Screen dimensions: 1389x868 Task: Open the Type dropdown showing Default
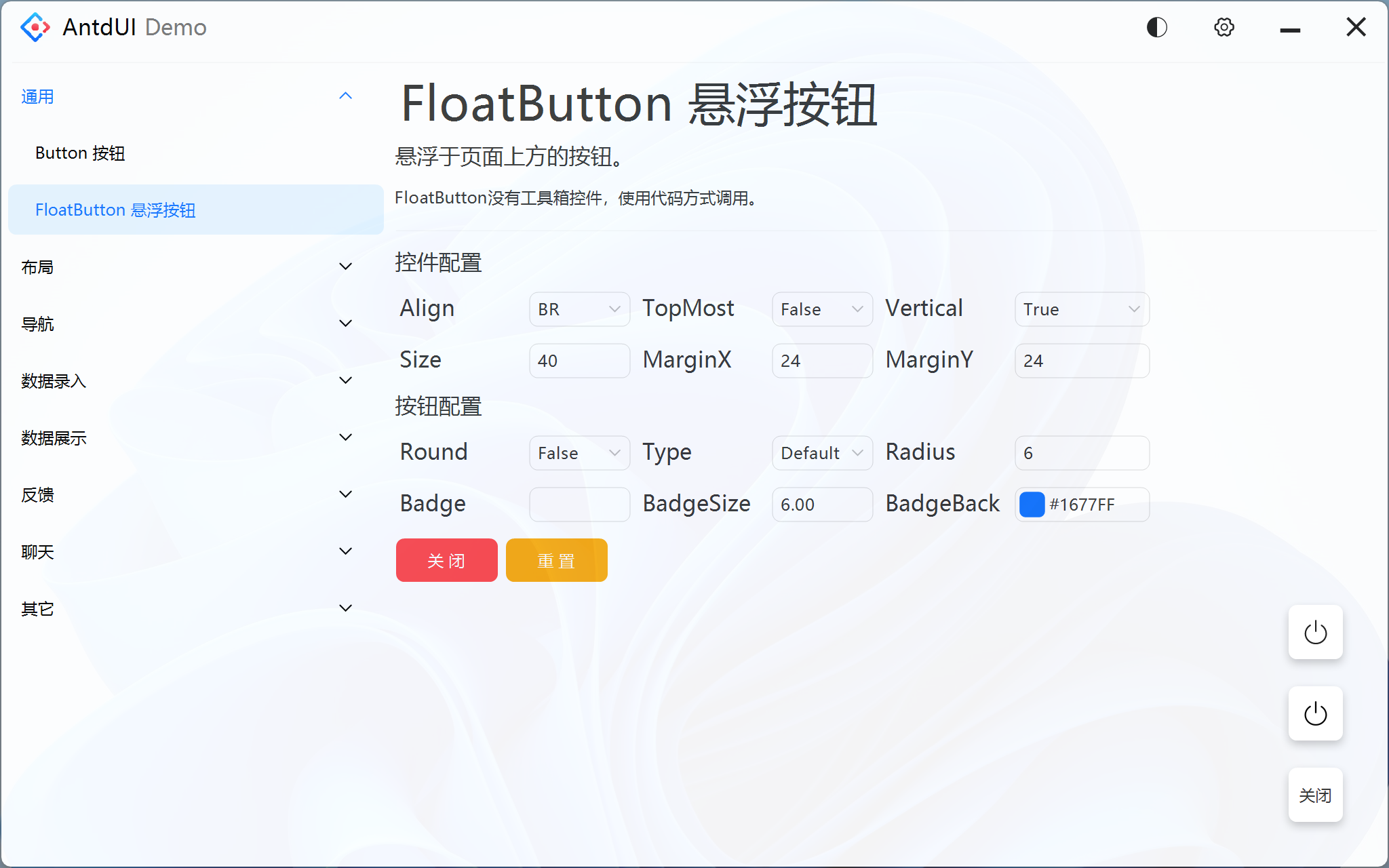[822, 452]
